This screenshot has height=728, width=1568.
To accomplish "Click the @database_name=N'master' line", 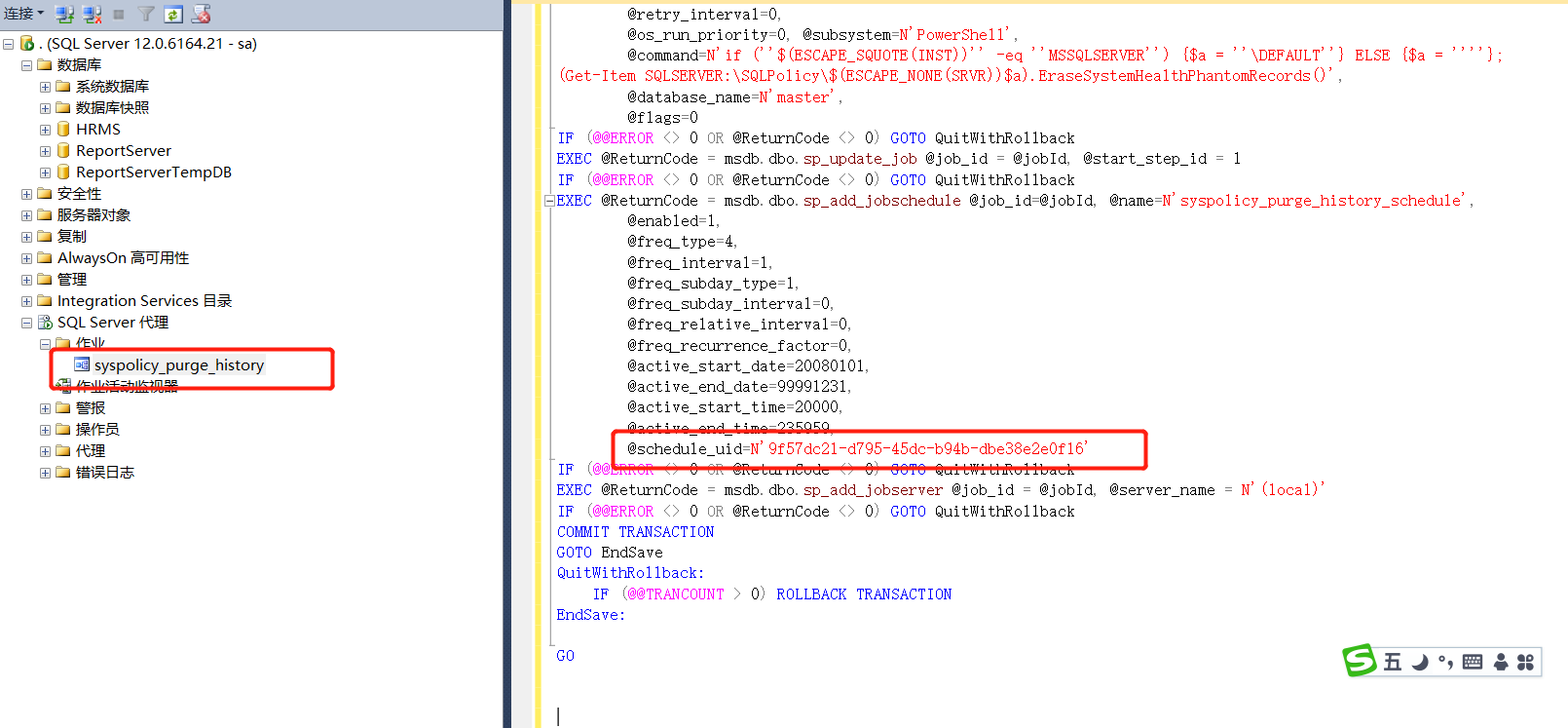I will [735, 97].
